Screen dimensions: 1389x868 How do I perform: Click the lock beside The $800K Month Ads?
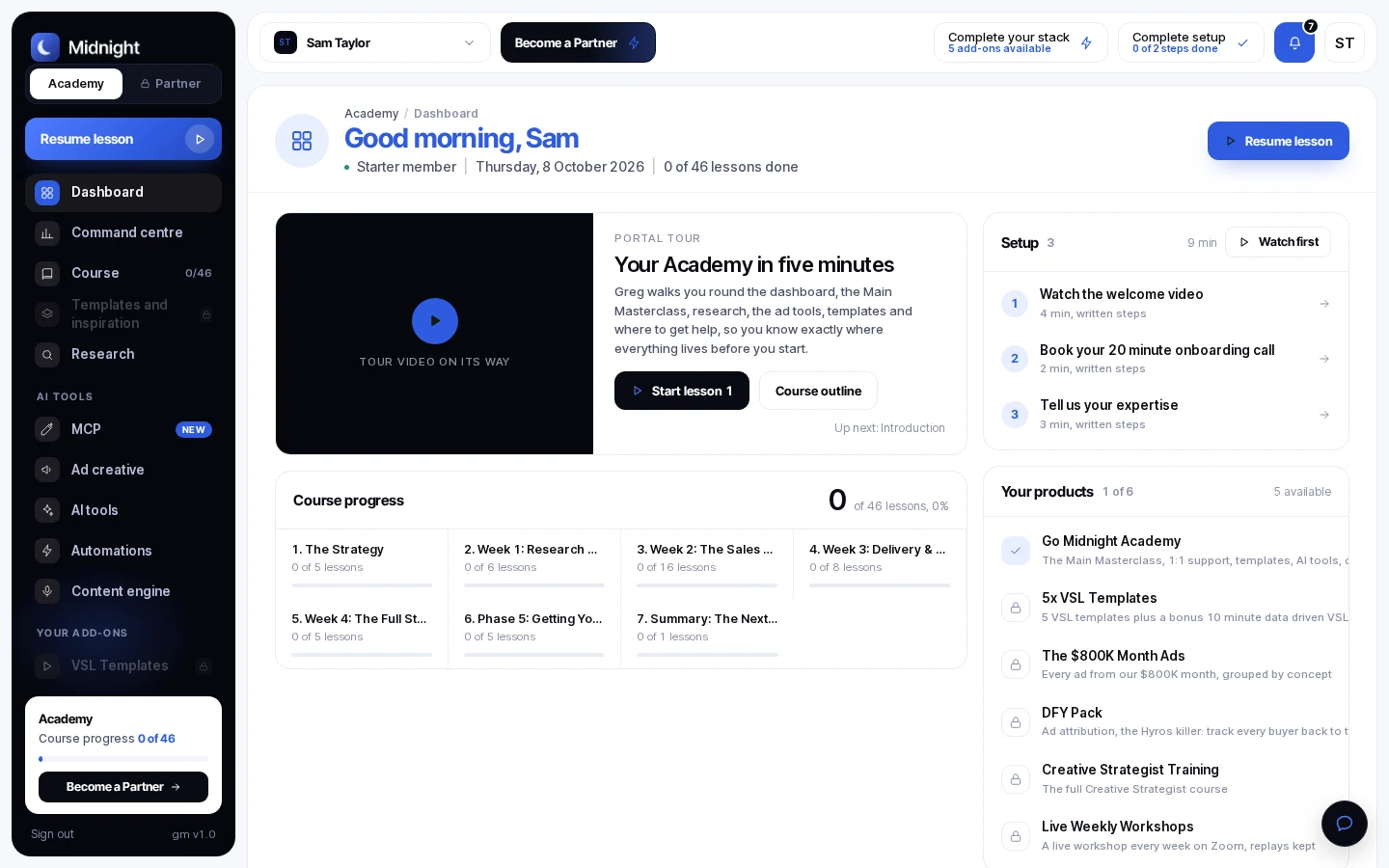pyautogui.click(x=1016, y=665)
